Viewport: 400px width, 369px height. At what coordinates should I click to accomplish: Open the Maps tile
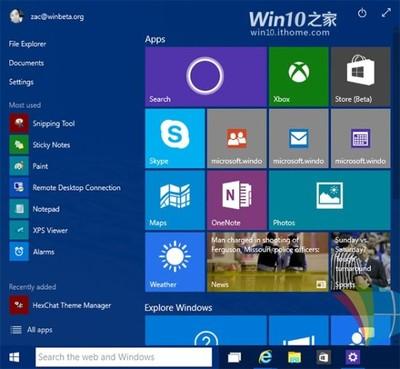point(175,200)
